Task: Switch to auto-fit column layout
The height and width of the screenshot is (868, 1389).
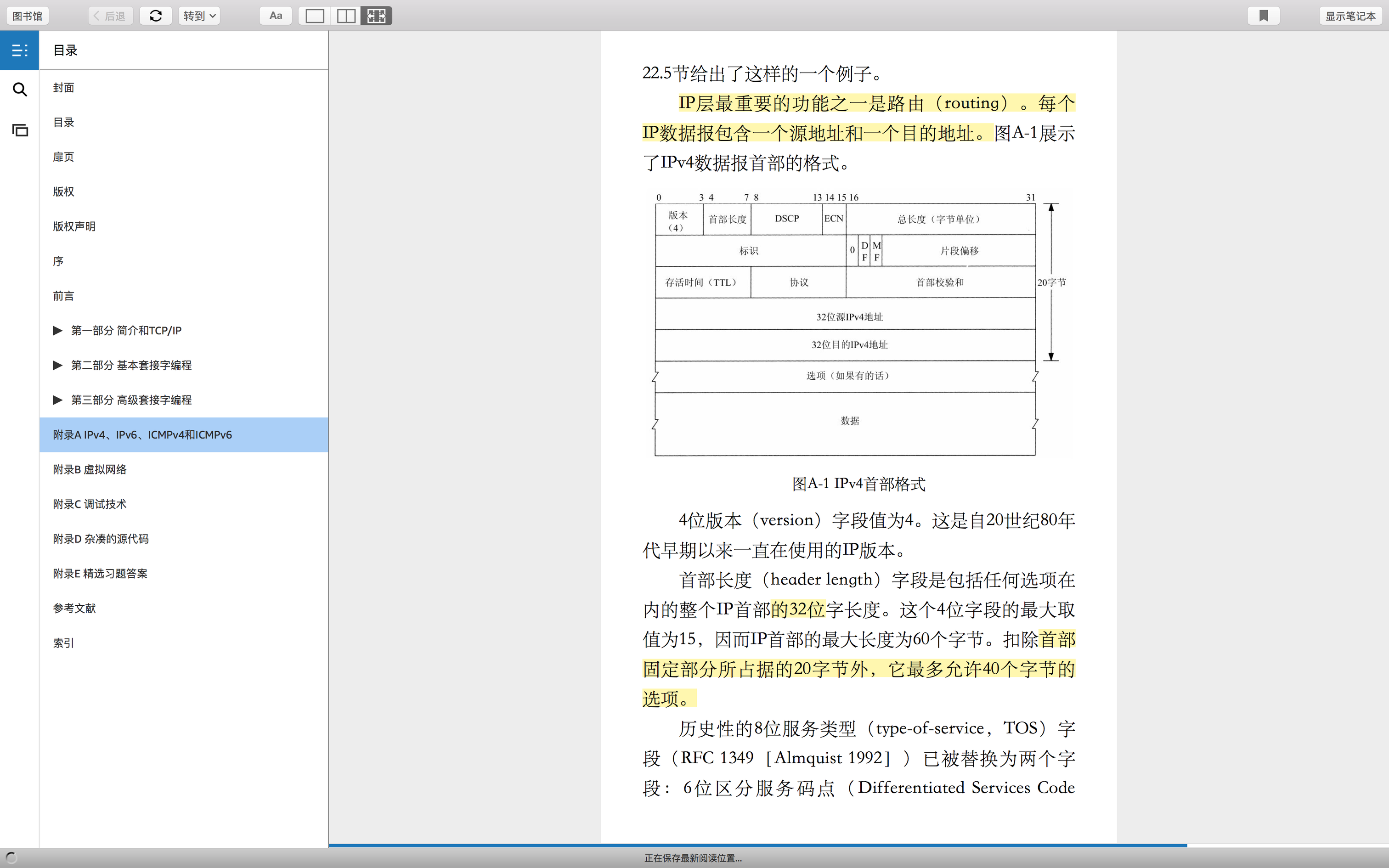Action: [377, 16]
